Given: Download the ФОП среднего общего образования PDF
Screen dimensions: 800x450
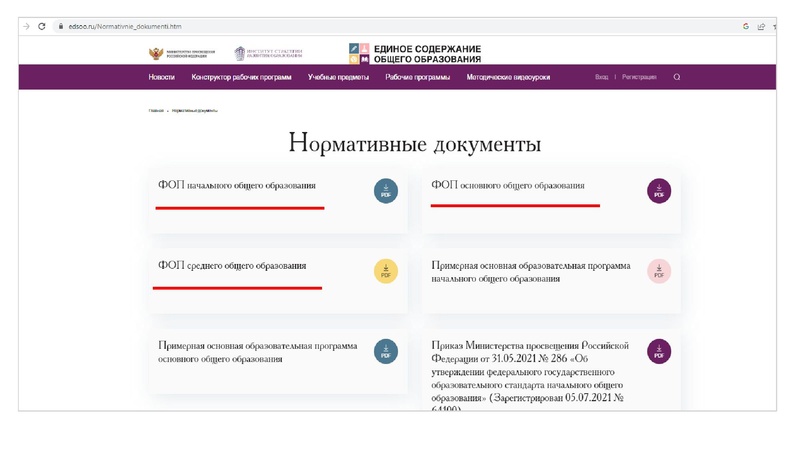Looking at the screenshot, I should 386,271.
